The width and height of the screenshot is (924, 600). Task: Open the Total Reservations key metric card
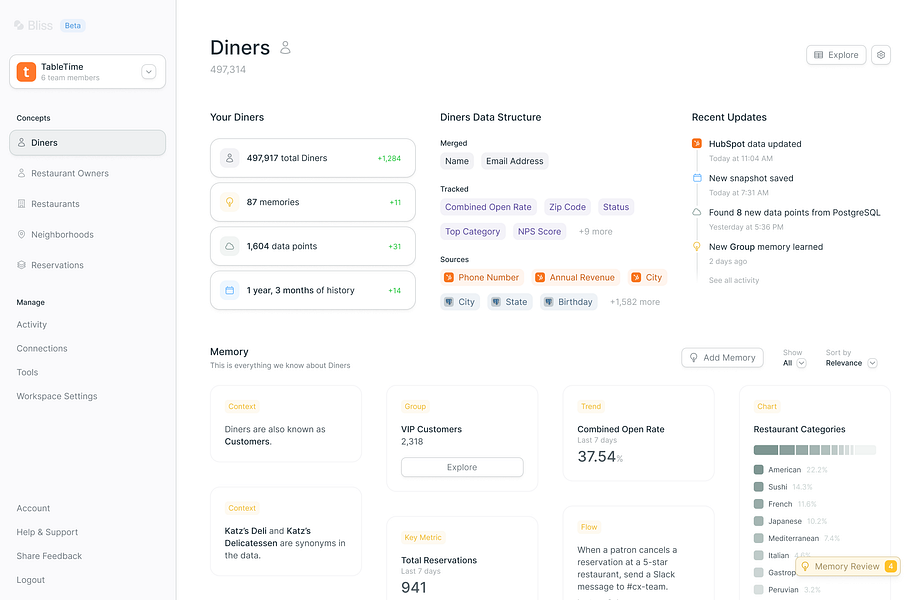(462, 559)
